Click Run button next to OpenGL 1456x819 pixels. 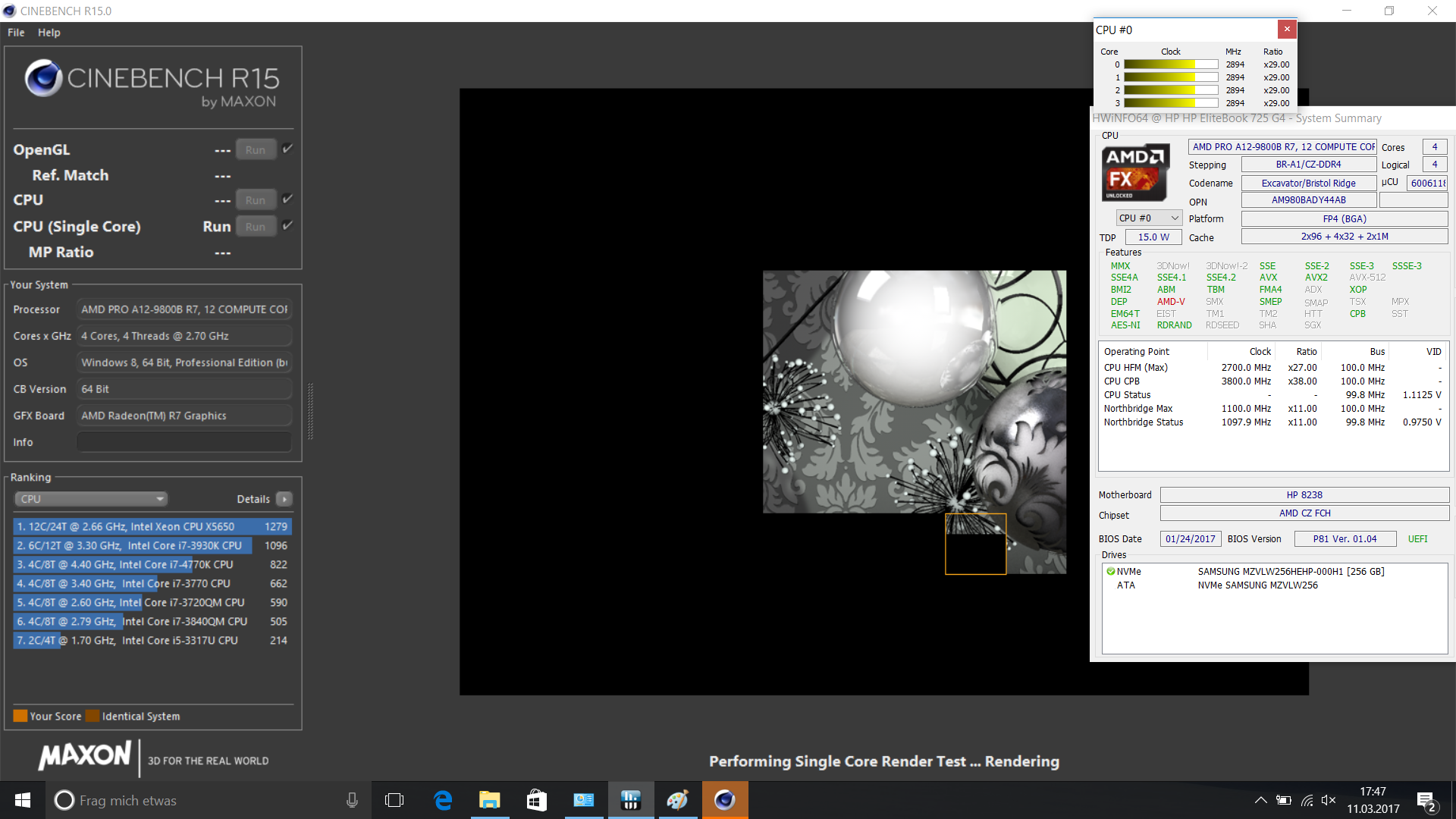click(256, 150)
